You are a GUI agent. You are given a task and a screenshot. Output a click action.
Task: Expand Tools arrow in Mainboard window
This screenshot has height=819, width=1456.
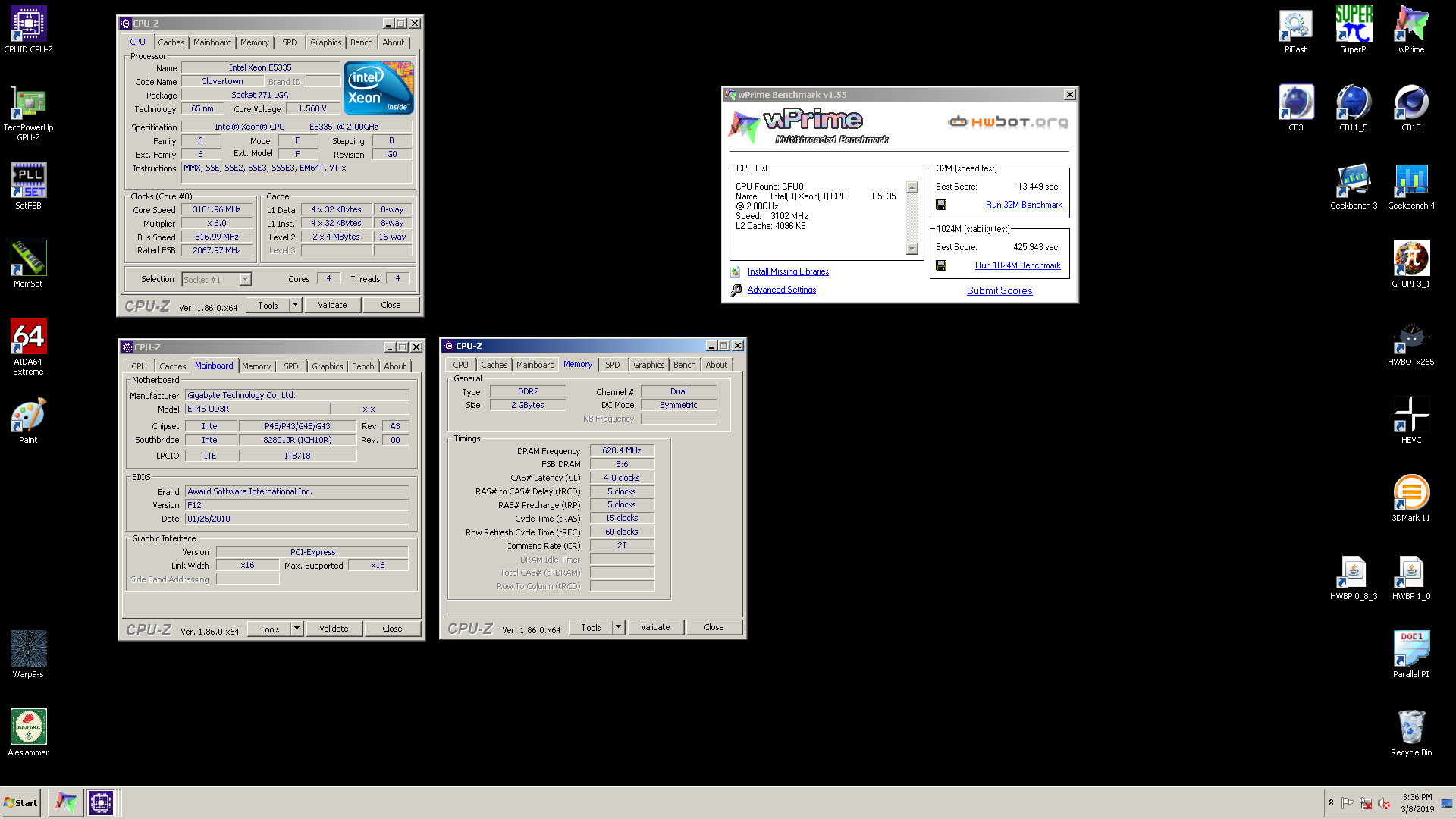tap(297, 629)
